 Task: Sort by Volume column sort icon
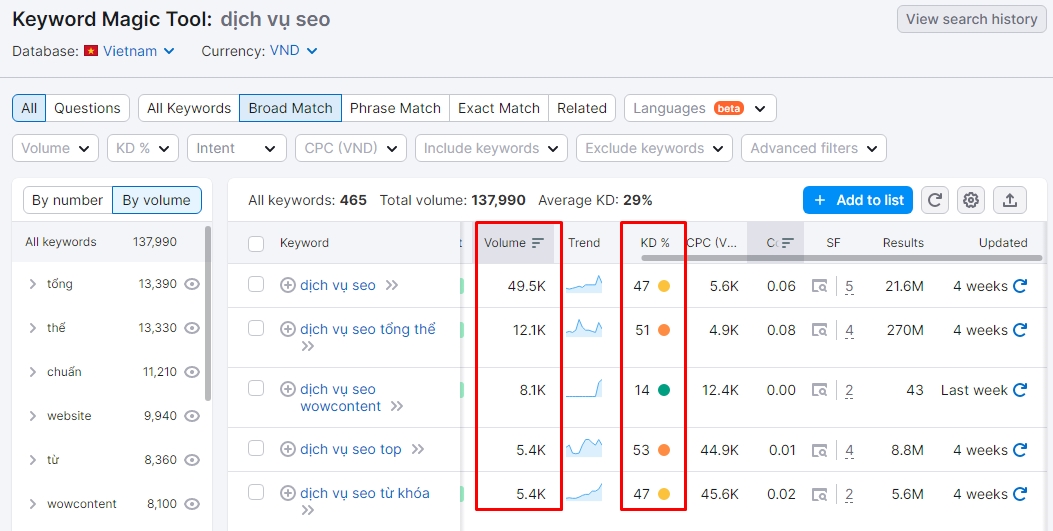tap(537, 243)
